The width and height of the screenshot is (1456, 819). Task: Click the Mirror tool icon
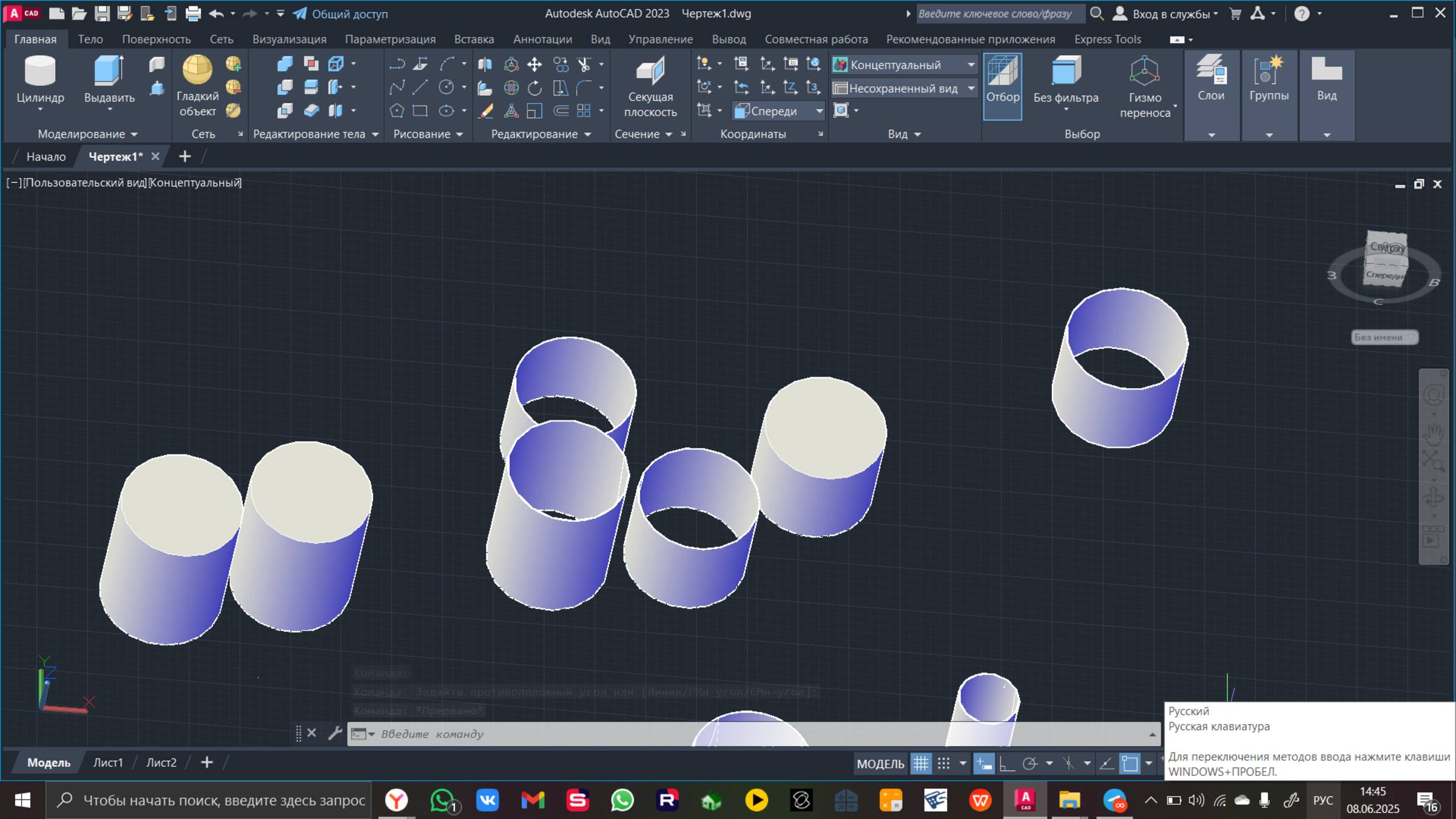point(485,64)
